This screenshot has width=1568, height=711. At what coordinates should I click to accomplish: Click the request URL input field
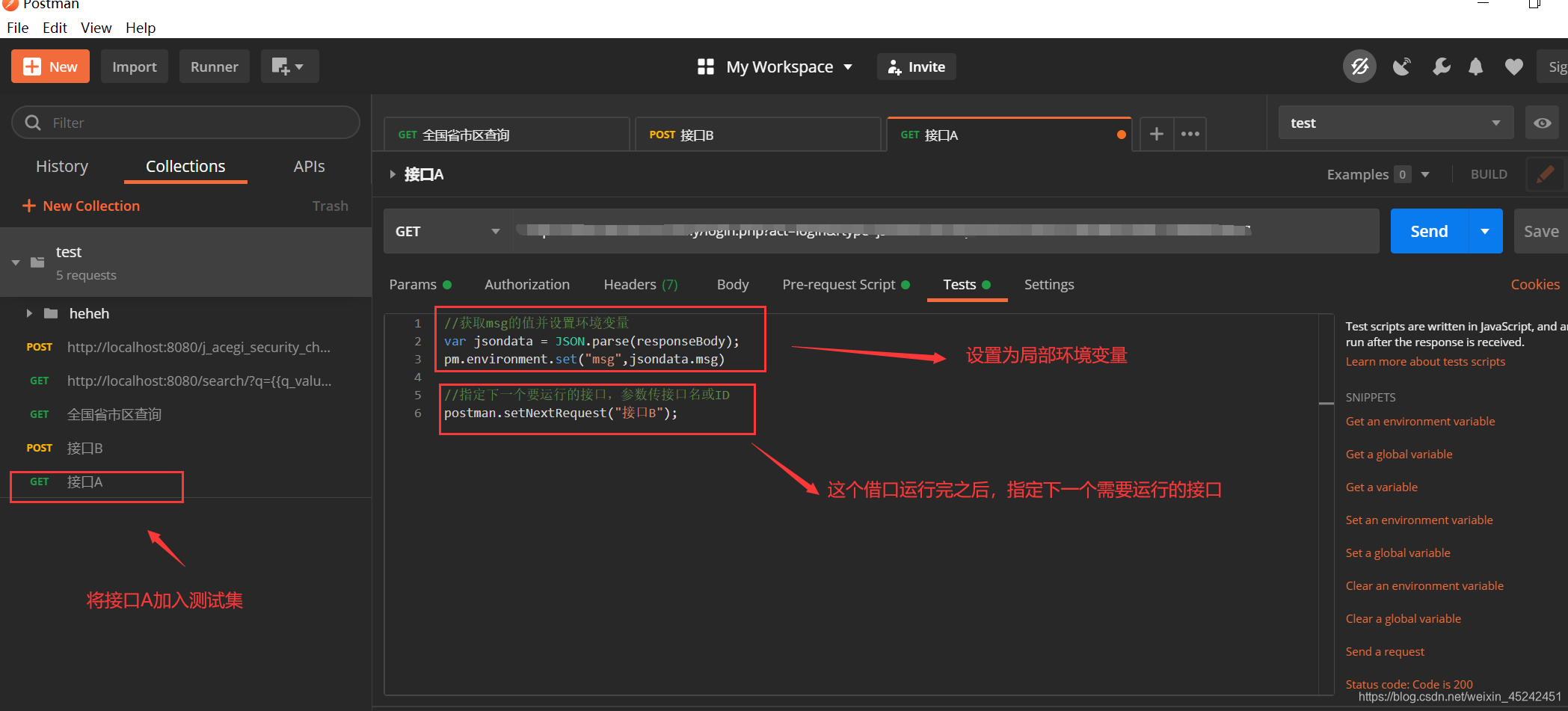pyautogui.click(x=946, y=231)
